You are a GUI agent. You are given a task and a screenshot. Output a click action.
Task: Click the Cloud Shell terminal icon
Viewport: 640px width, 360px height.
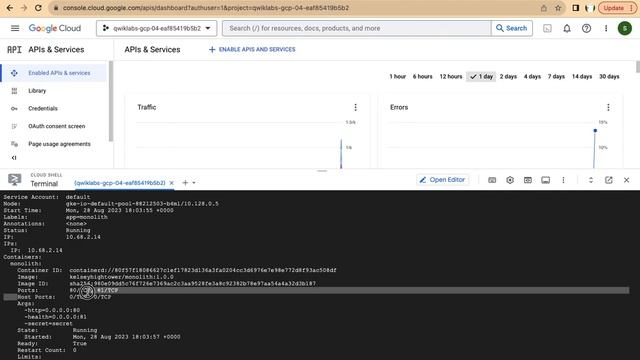point(14,180)
